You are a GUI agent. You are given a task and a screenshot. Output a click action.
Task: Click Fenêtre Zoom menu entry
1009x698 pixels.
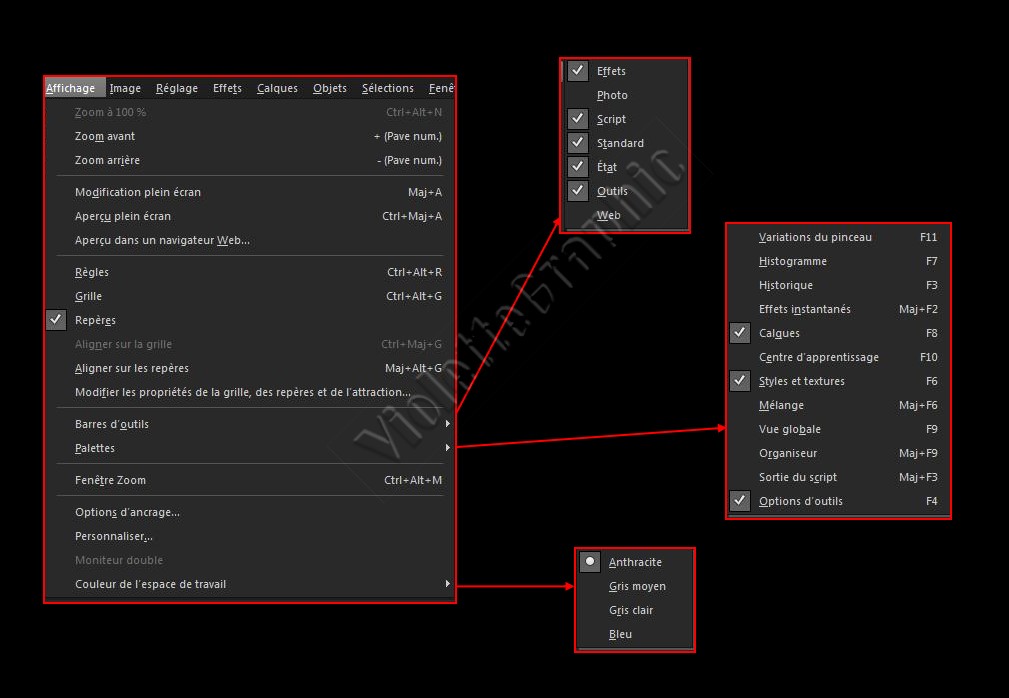coord(110,480)
